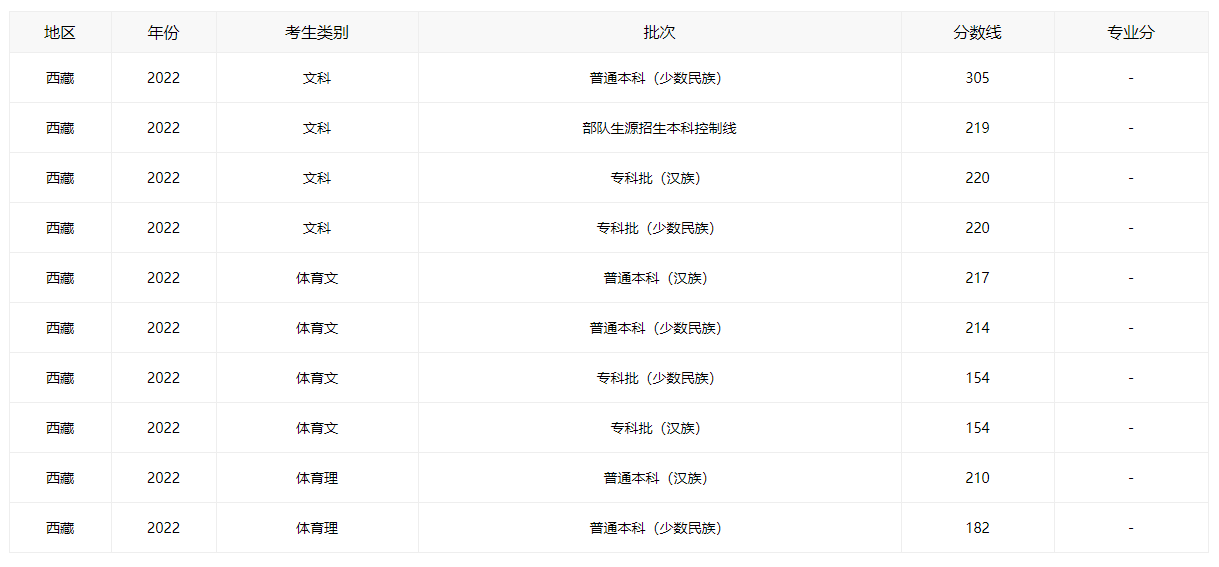
Task: Click 西藏 in the first data row
Action: point(60,78)
